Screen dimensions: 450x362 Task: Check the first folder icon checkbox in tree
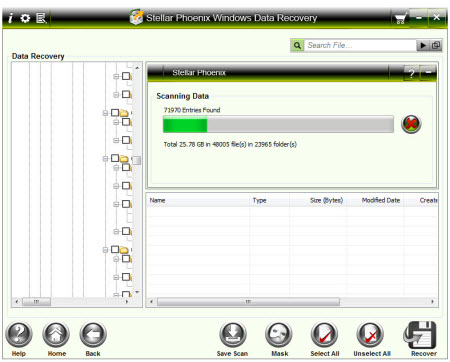pos(115,113)
